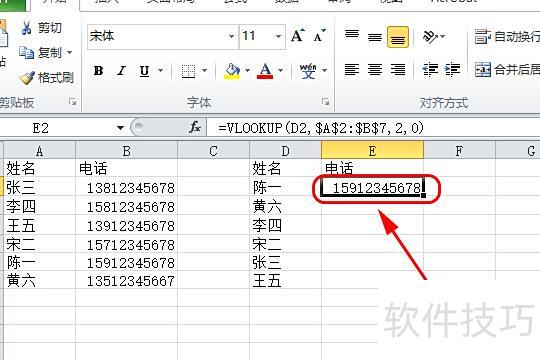Click cell containing 13912345678
The height and width of the screenshot is (360, 540).
126,226
